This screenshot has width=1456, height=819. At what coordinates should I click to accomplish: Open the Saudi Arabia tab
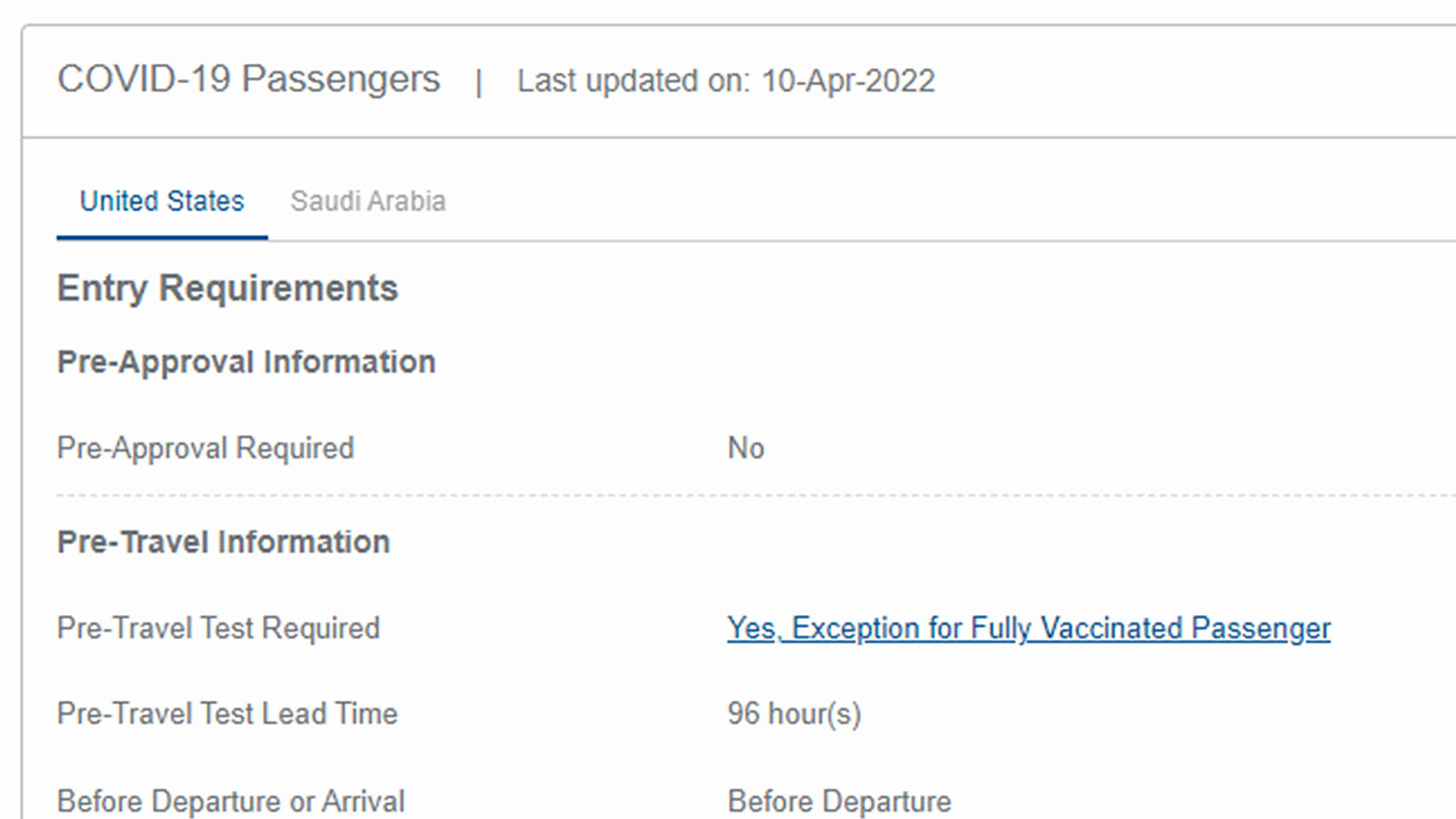368,201
